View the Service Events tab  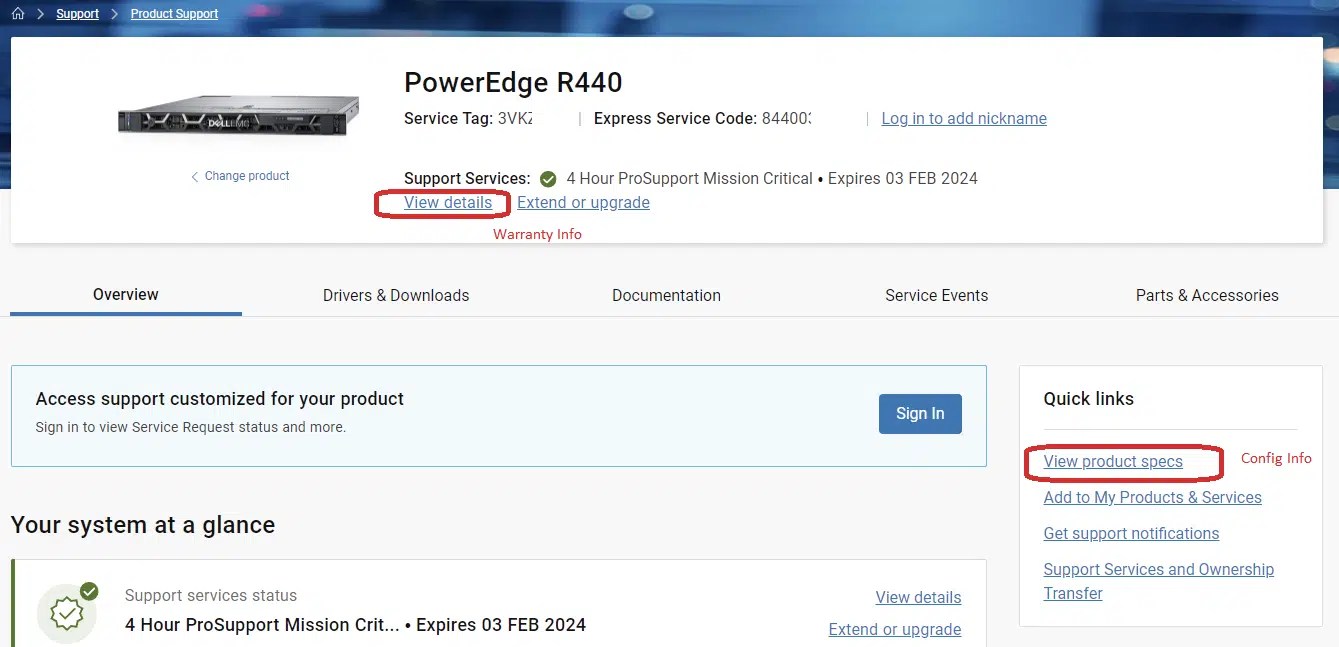click(936, 295)
